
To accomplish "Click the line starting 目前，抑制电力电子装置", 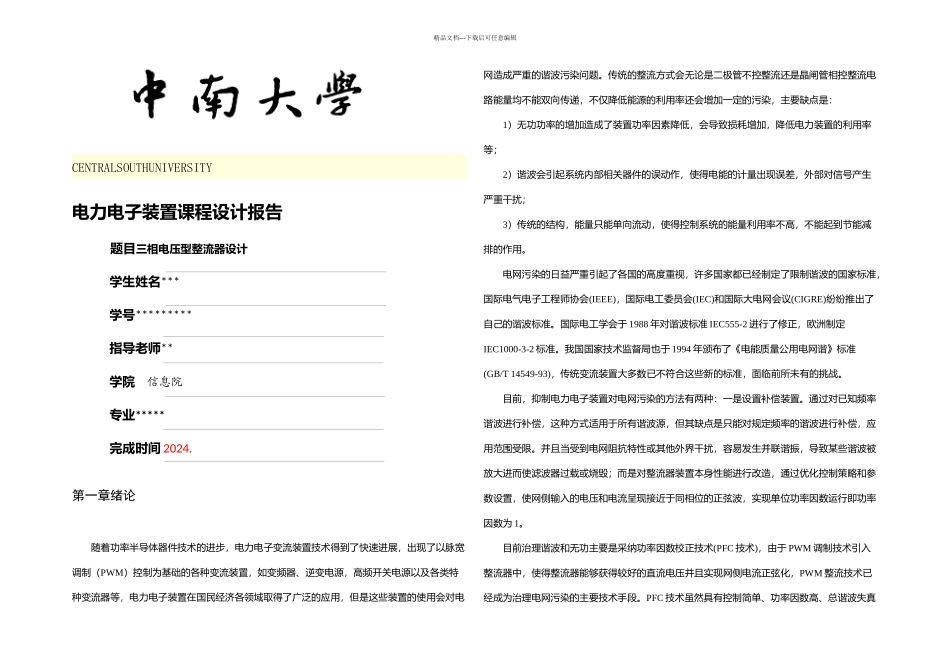I will click(689, 399).
